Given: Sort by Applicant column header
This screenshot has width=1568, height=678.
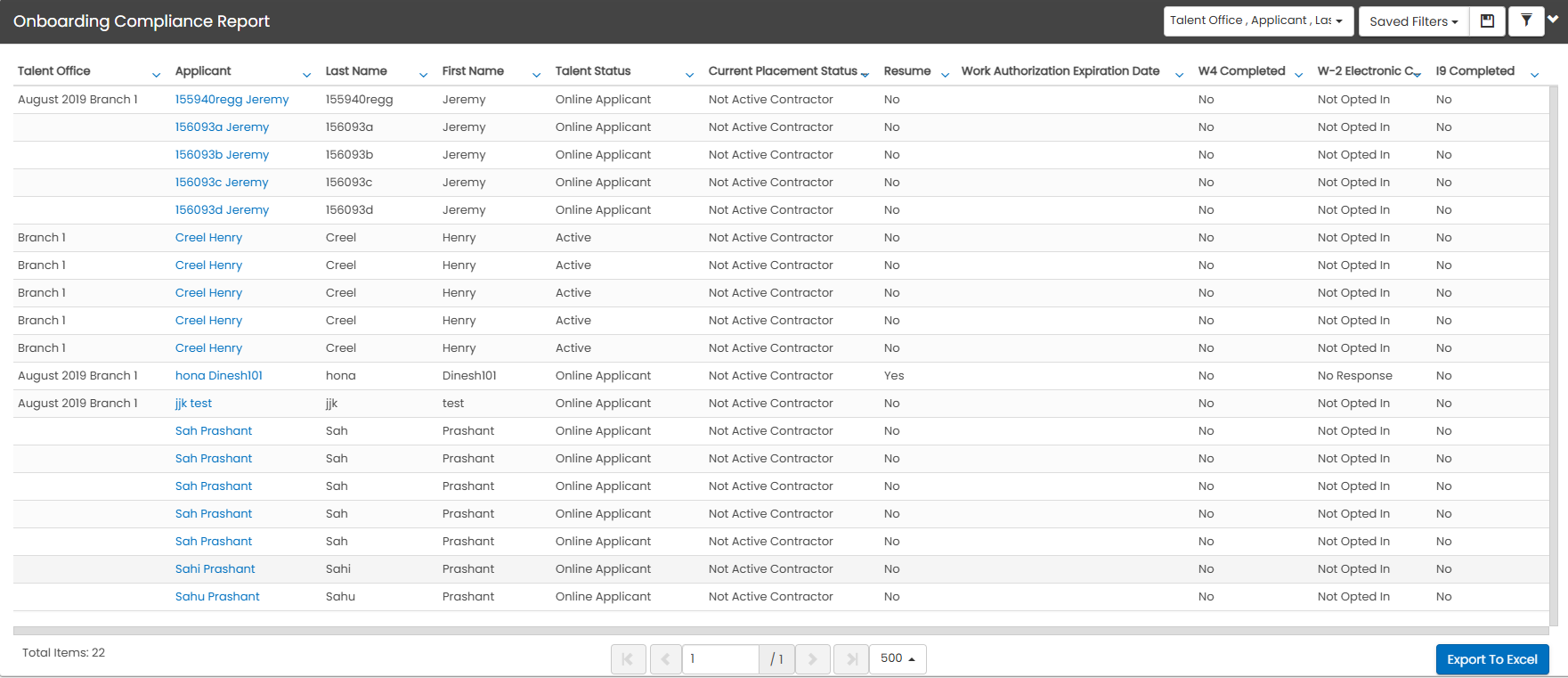Looking at the screenshot, I should coord(203,71).
